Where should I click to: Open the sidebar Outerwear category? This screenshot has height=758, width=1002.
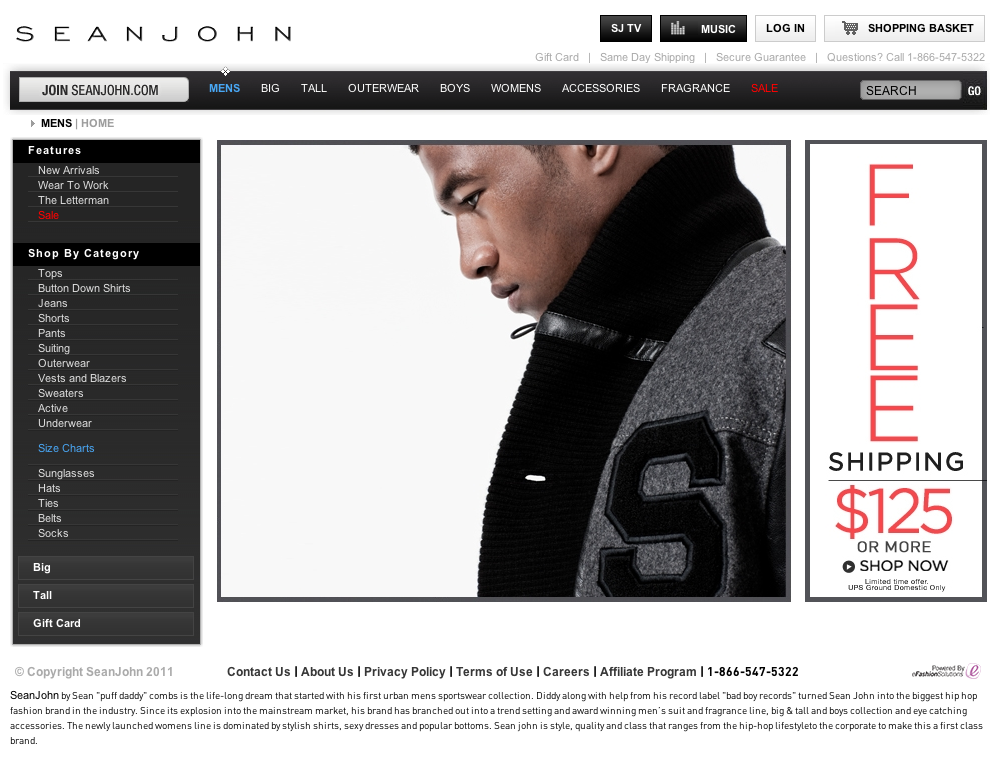pyautogui.click(x=63, y=363)
